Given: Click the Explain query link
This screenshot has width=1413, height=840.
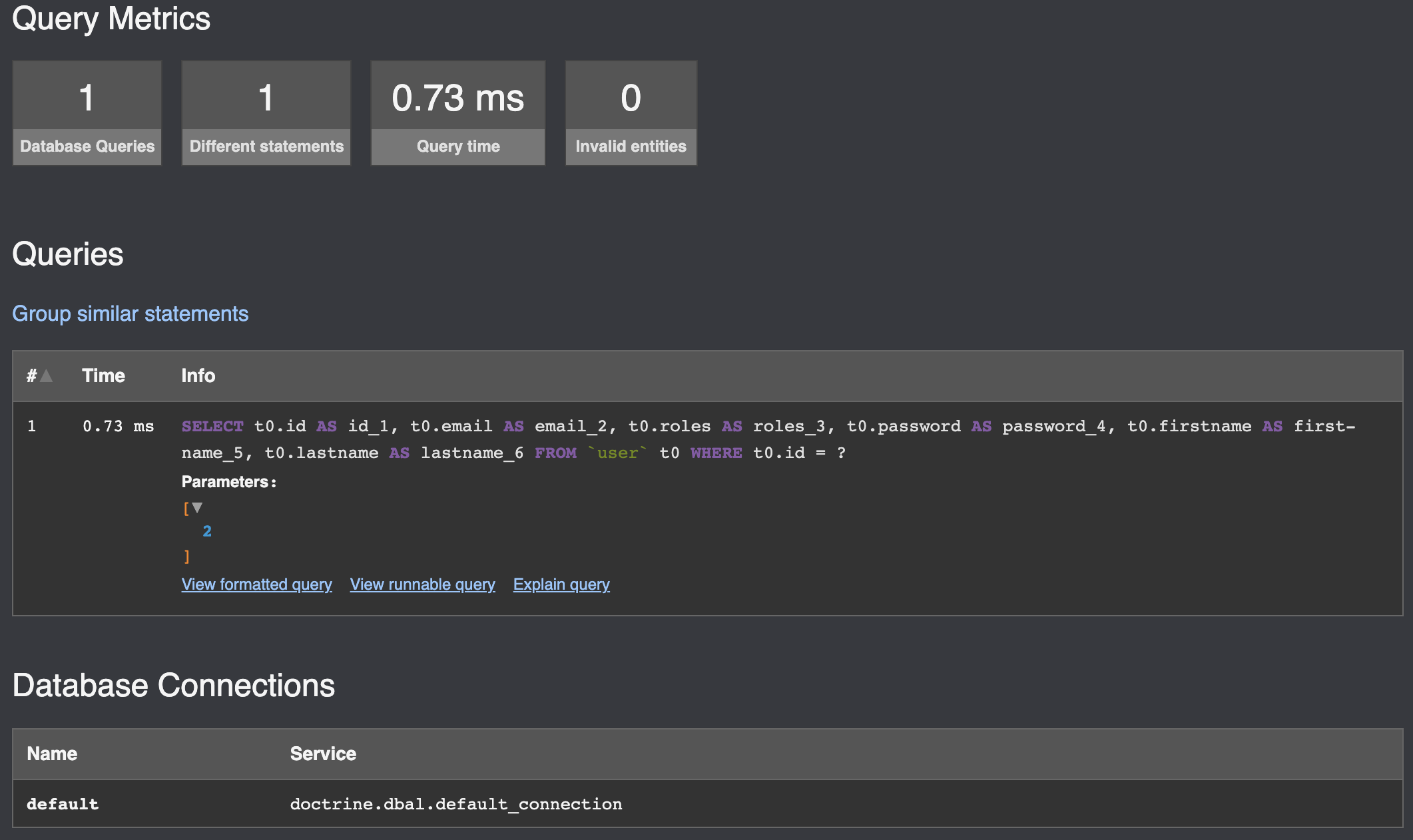Looking at the screenshot, I should (561, 584).
